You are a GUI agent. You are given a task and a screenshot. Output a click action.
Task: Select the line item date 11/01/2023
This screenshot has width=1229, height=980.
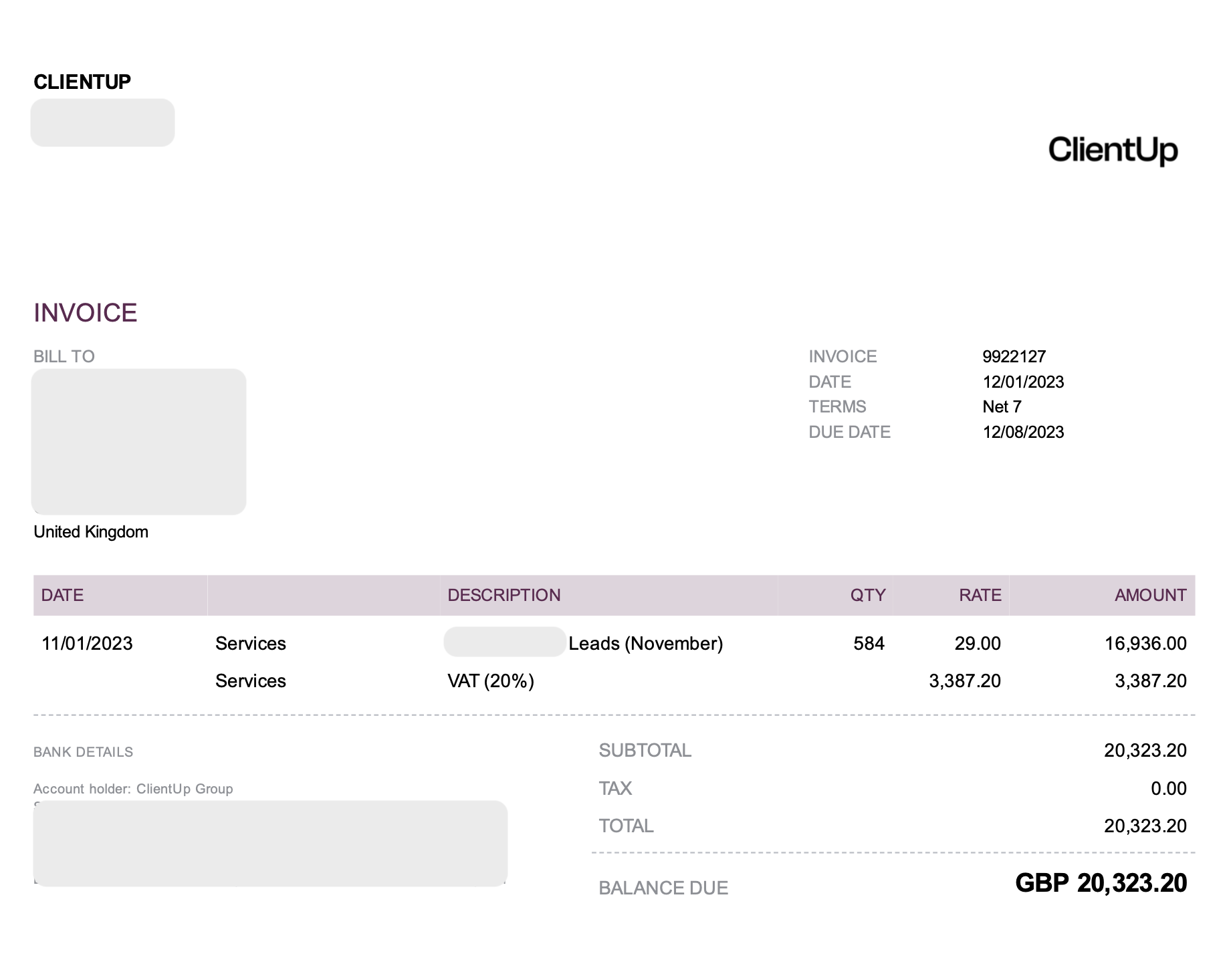point(87,643)
